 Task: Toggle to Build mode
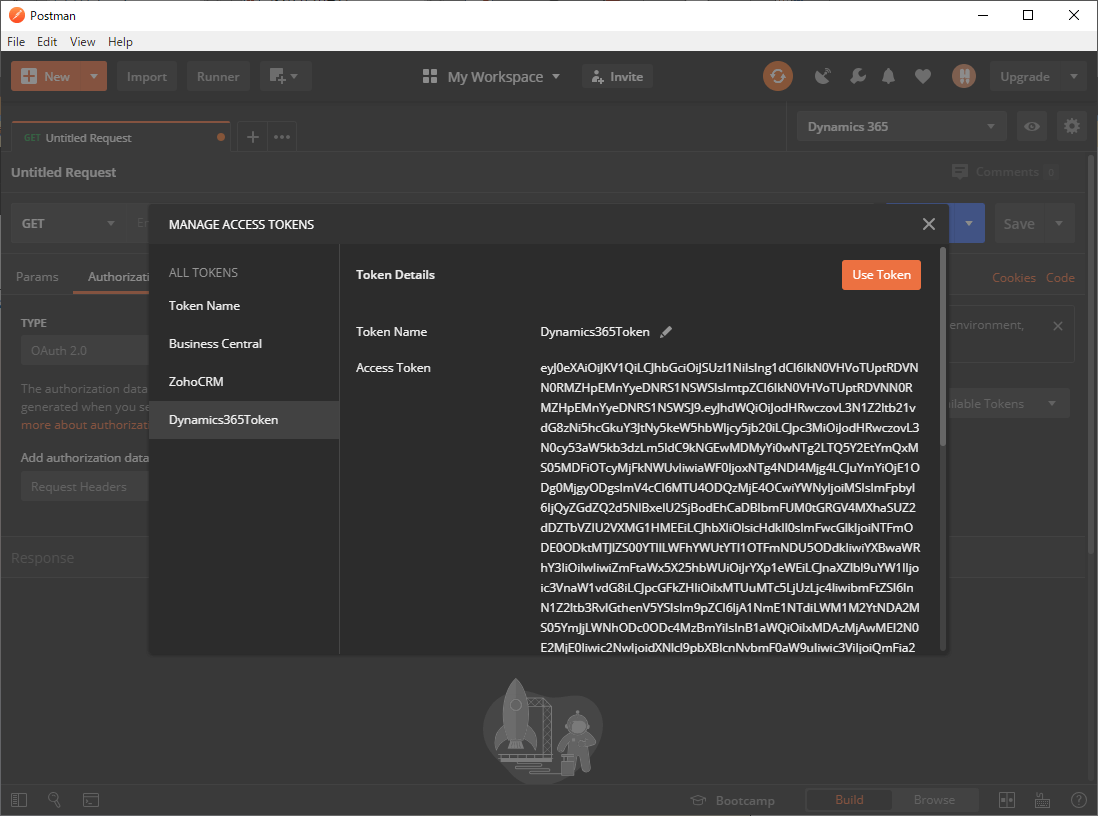[x=849, y=799]
